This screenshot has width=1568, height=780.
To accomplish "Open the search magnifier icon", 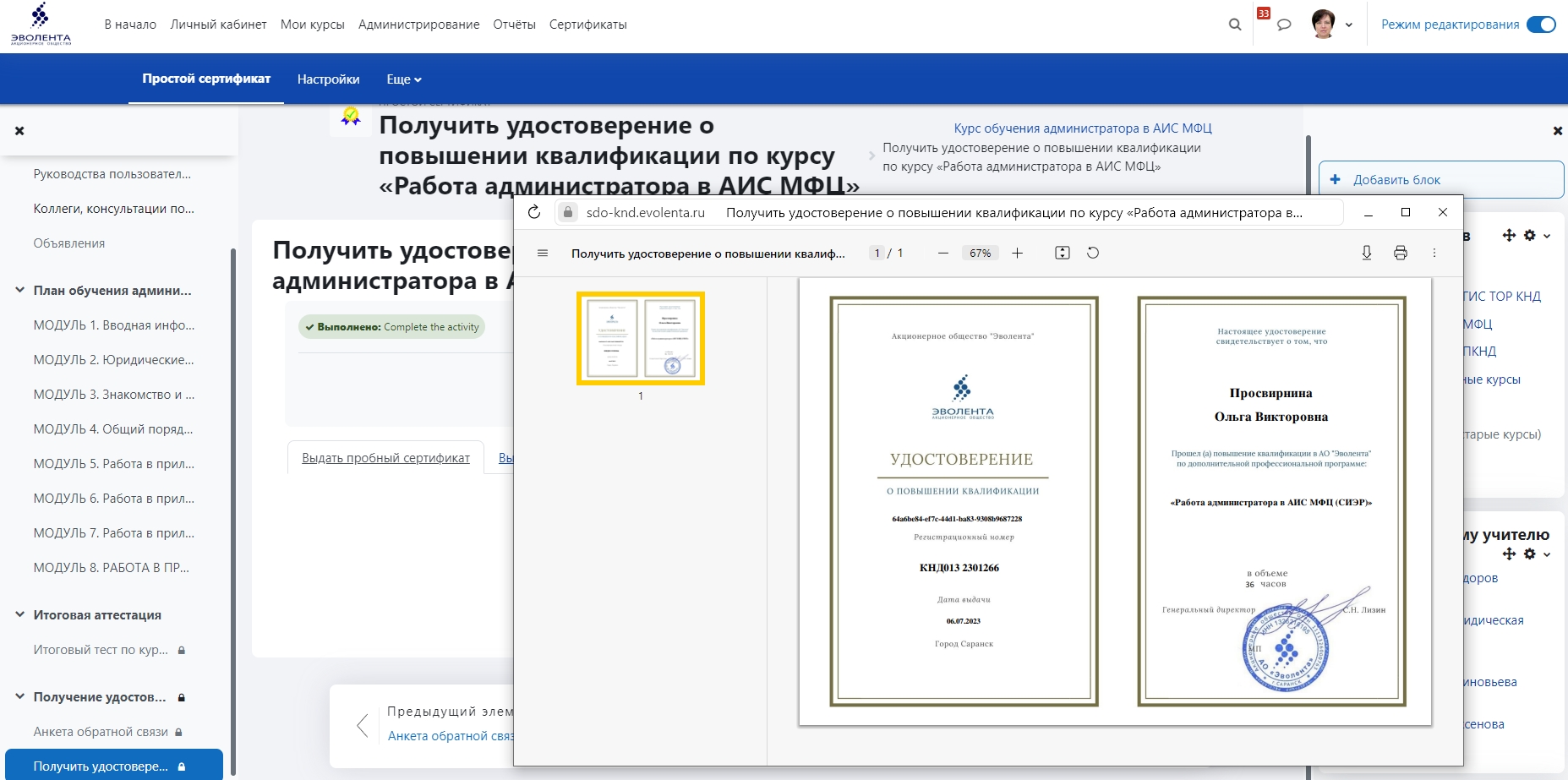I will 1235,25.
